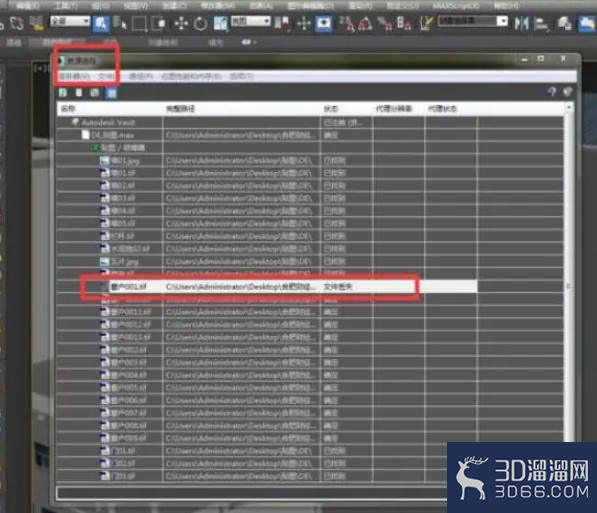Select the 水泥地02.tif file row
The height and width of the screenshot is (513, 597).
310,249
